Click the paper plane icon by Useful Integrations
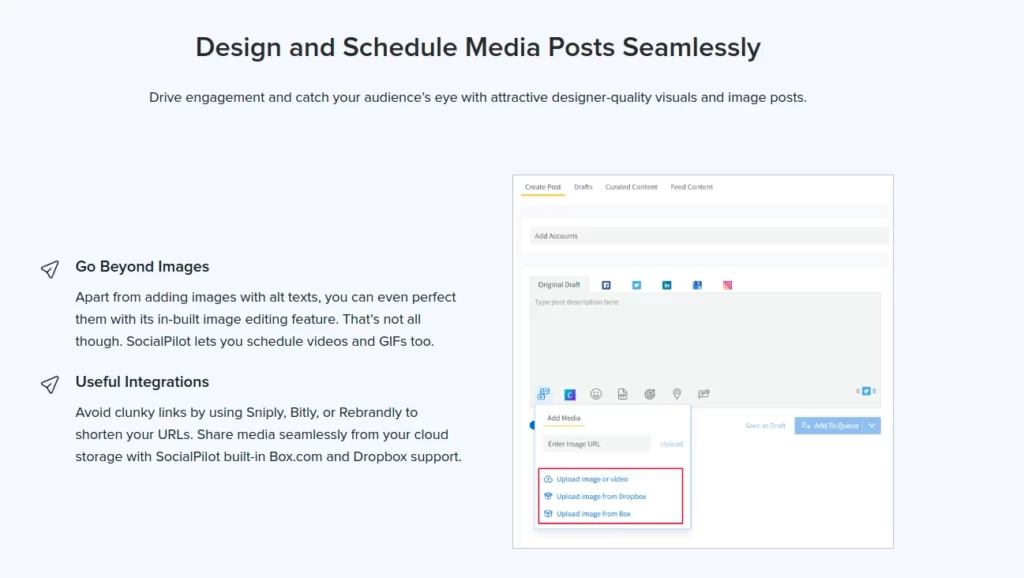Image resolution: width=1024 pixels, height=578 pixels. 50,384
